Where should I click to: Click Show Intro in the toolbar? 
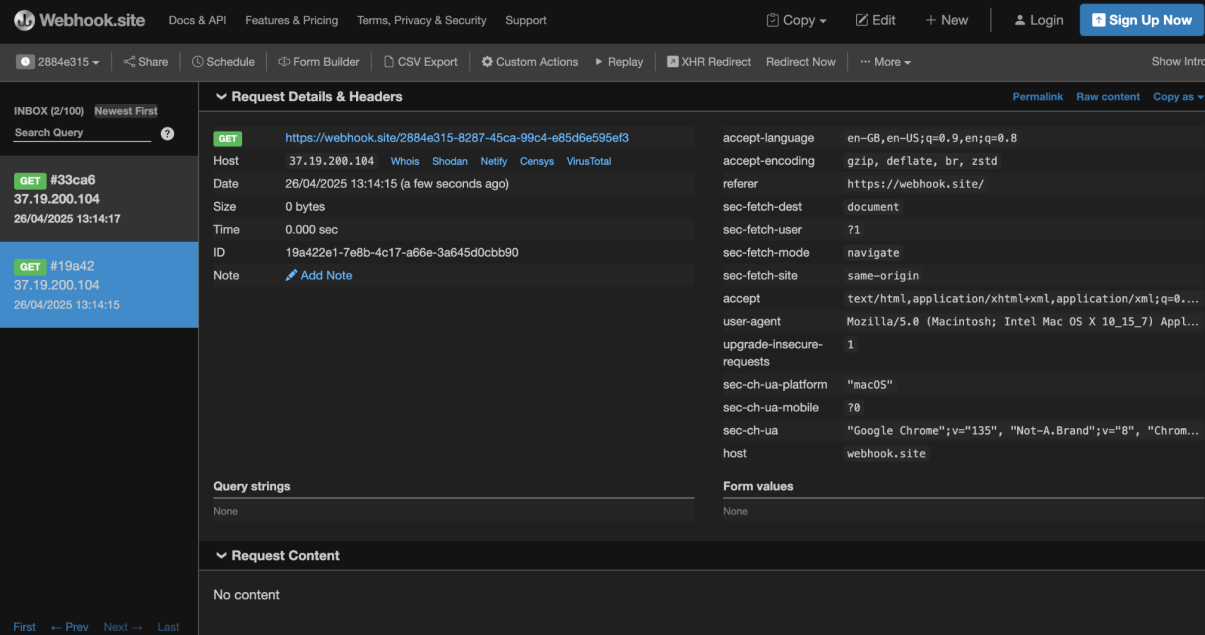pos(1178,62)
